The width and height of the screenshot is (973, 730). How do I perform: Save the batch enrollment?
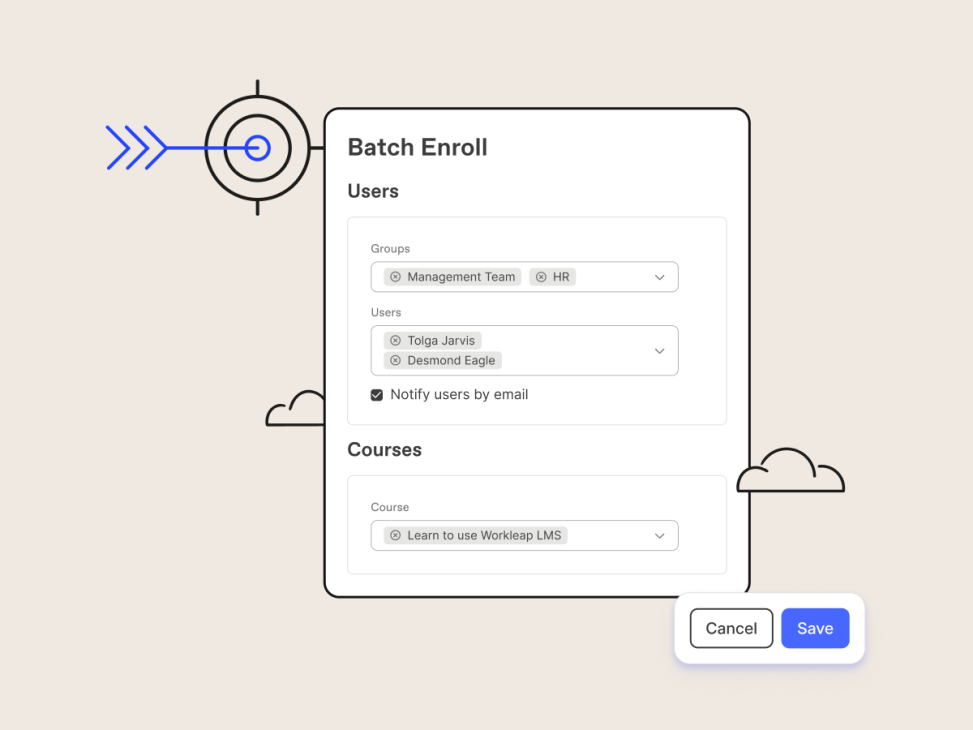pyautogui.click(x=814, y=628)
